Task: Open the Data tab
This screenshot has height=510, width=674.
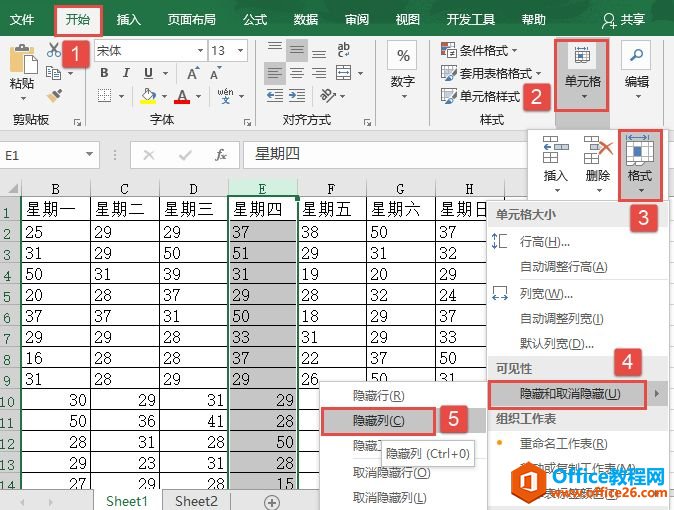Action: 306,19
